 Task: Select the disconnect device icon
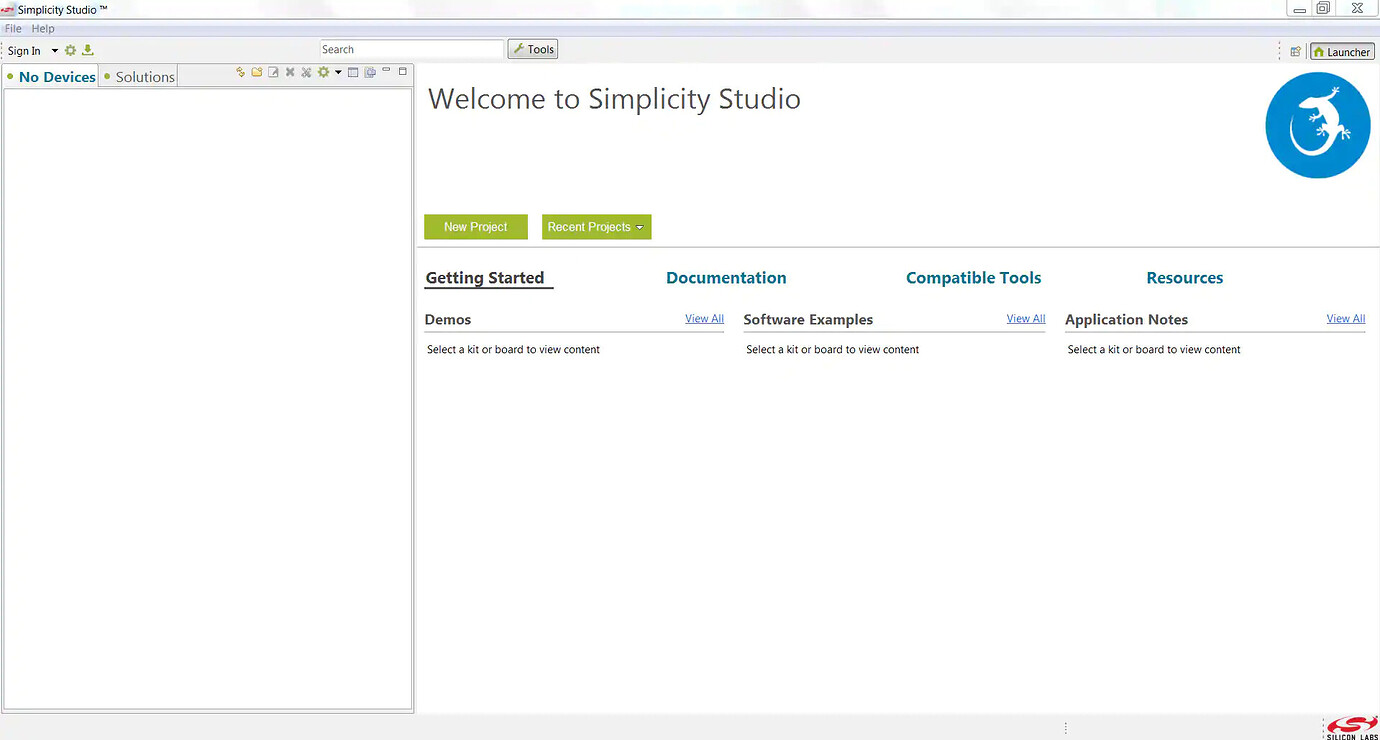[x=290, y=71]
